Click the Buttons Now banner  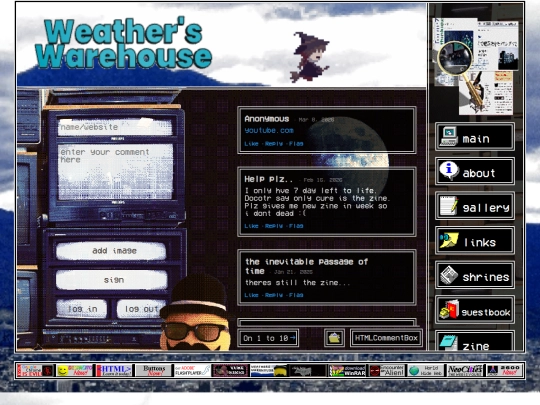(153, 371)
